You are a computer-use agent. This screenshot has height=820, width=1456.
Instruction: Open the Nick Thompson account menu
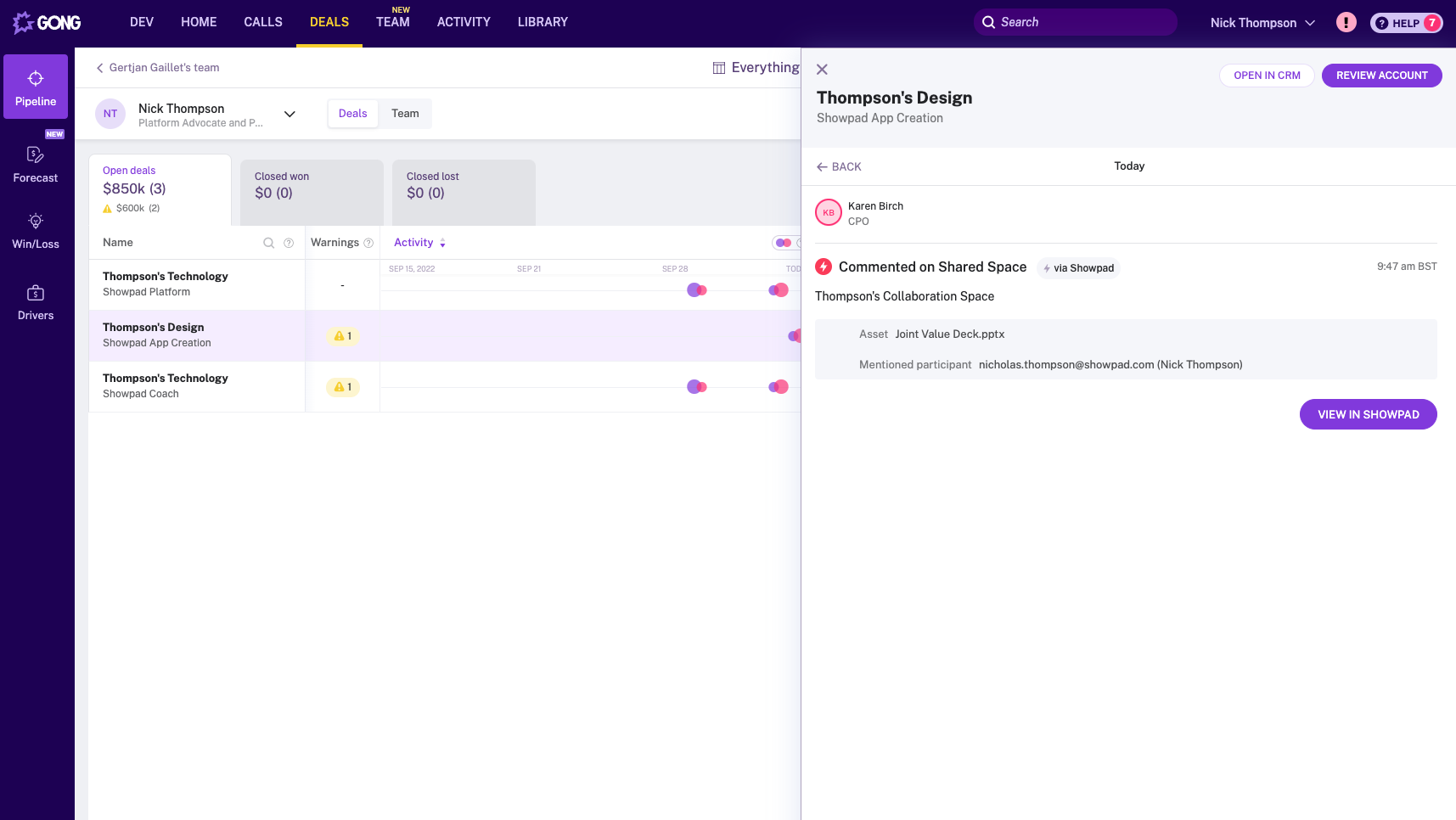(1262, 23)
